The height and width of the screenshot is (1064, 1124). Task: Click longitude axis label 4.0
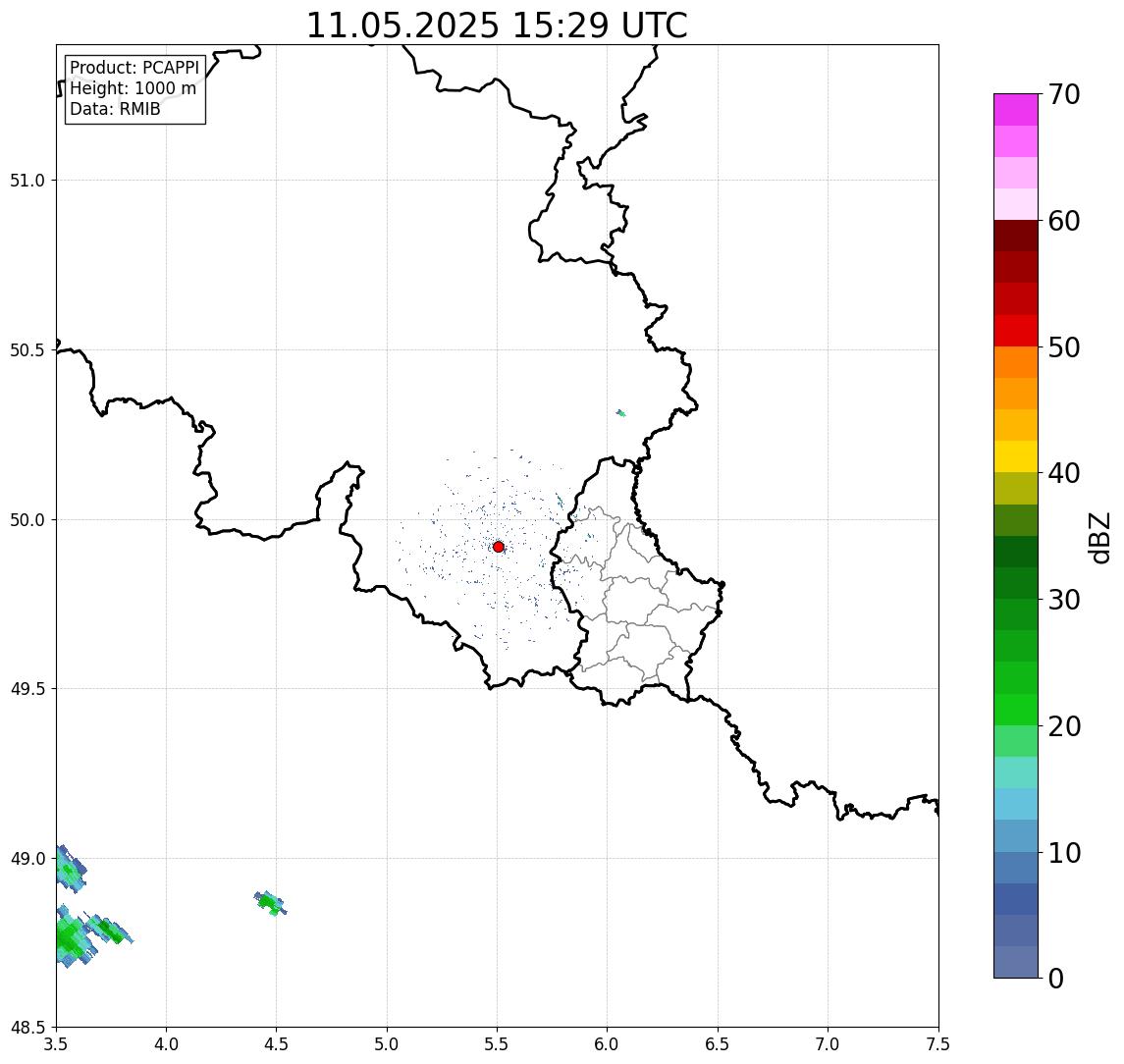pyautogui.click(x=166, y=1044)
